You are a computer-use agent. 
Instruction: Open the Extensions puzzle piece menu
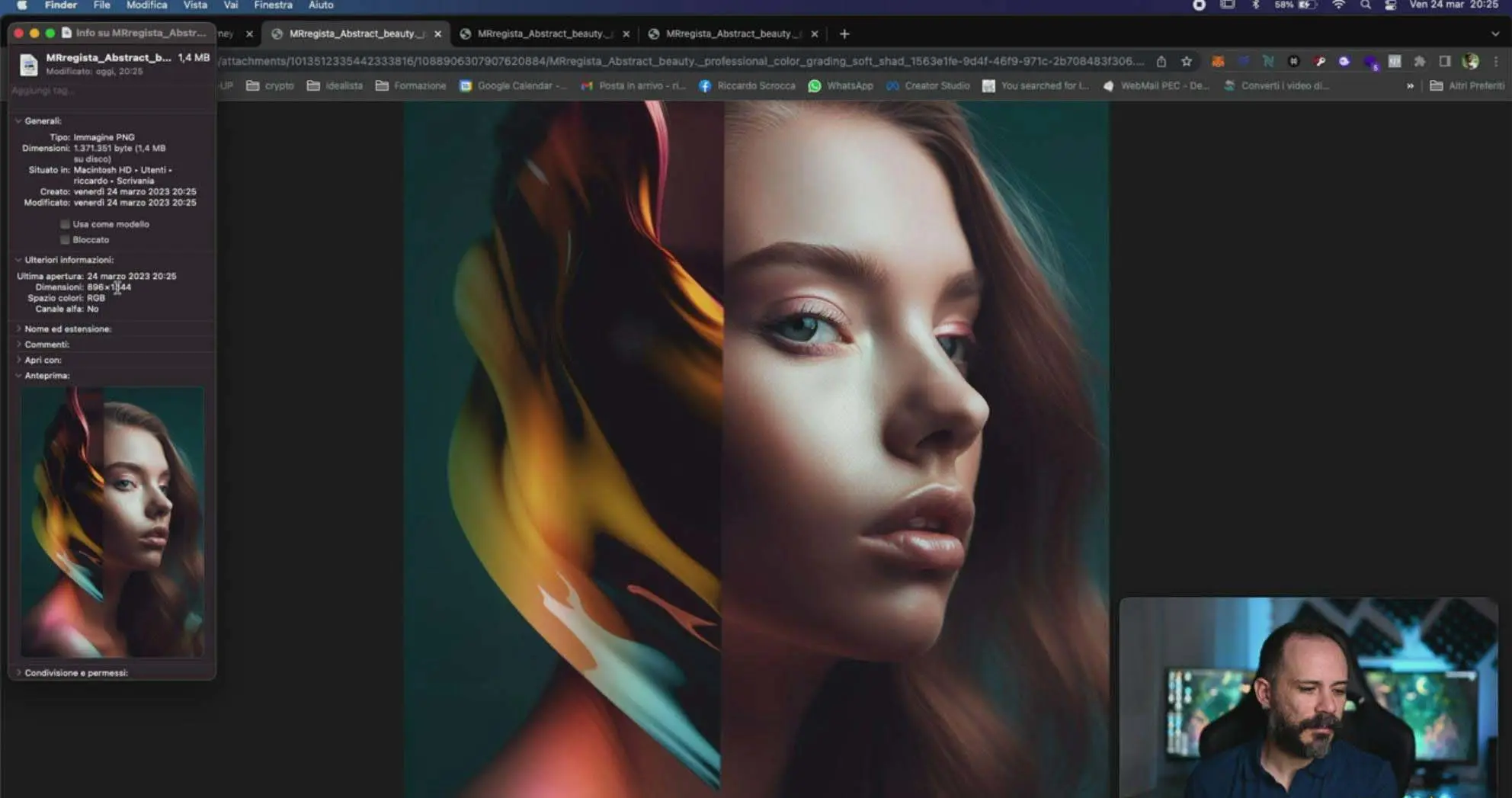(x=1420, y=62)
